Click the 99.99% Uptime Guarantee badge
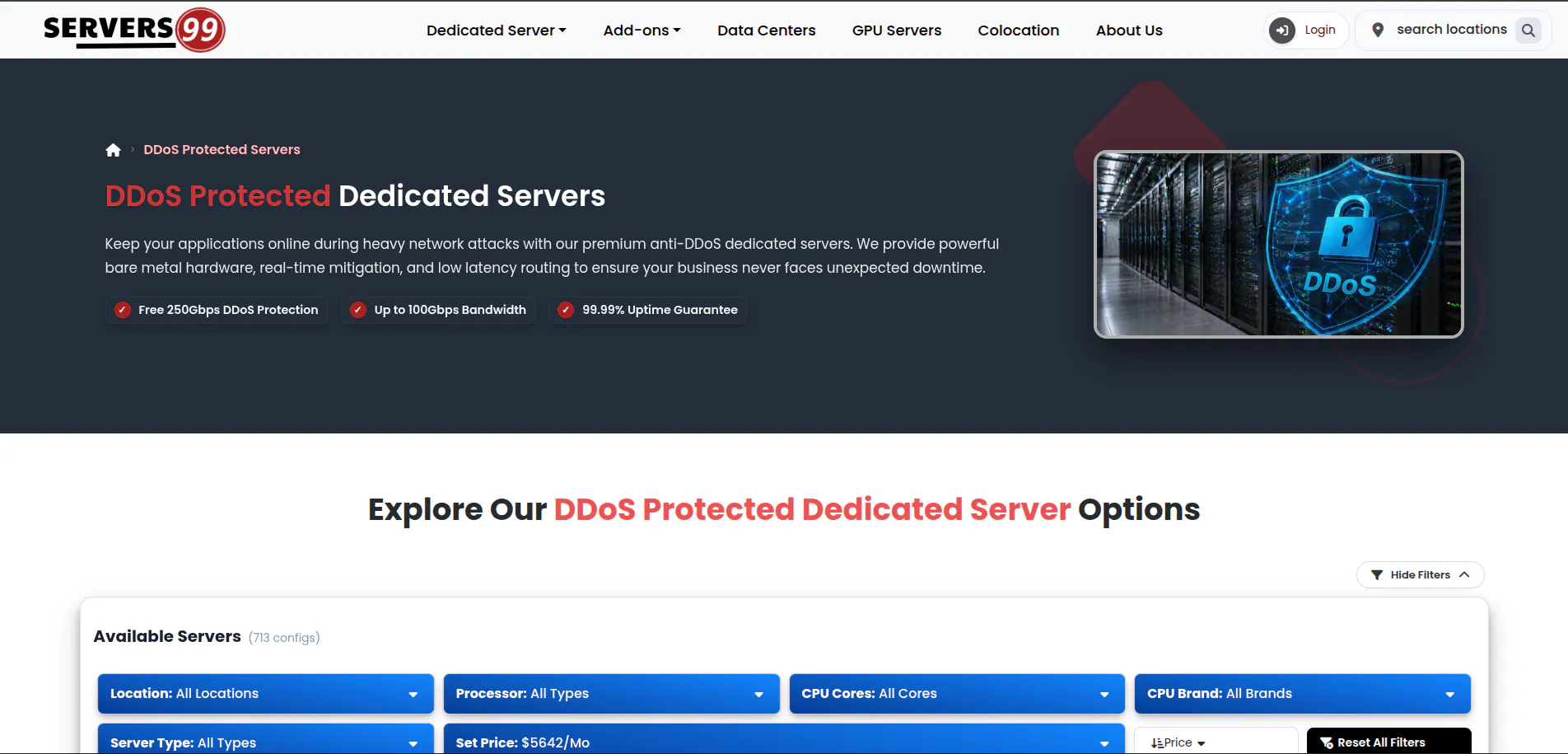This screenshot has width=1568, height=754. 648,310
